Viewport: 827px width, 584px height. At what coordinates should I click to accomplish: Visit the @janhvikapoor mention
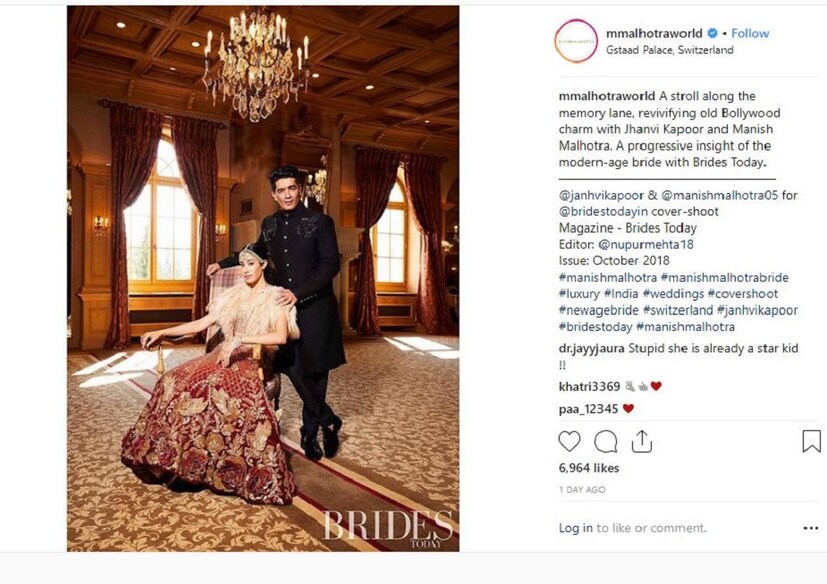point(601,195)
